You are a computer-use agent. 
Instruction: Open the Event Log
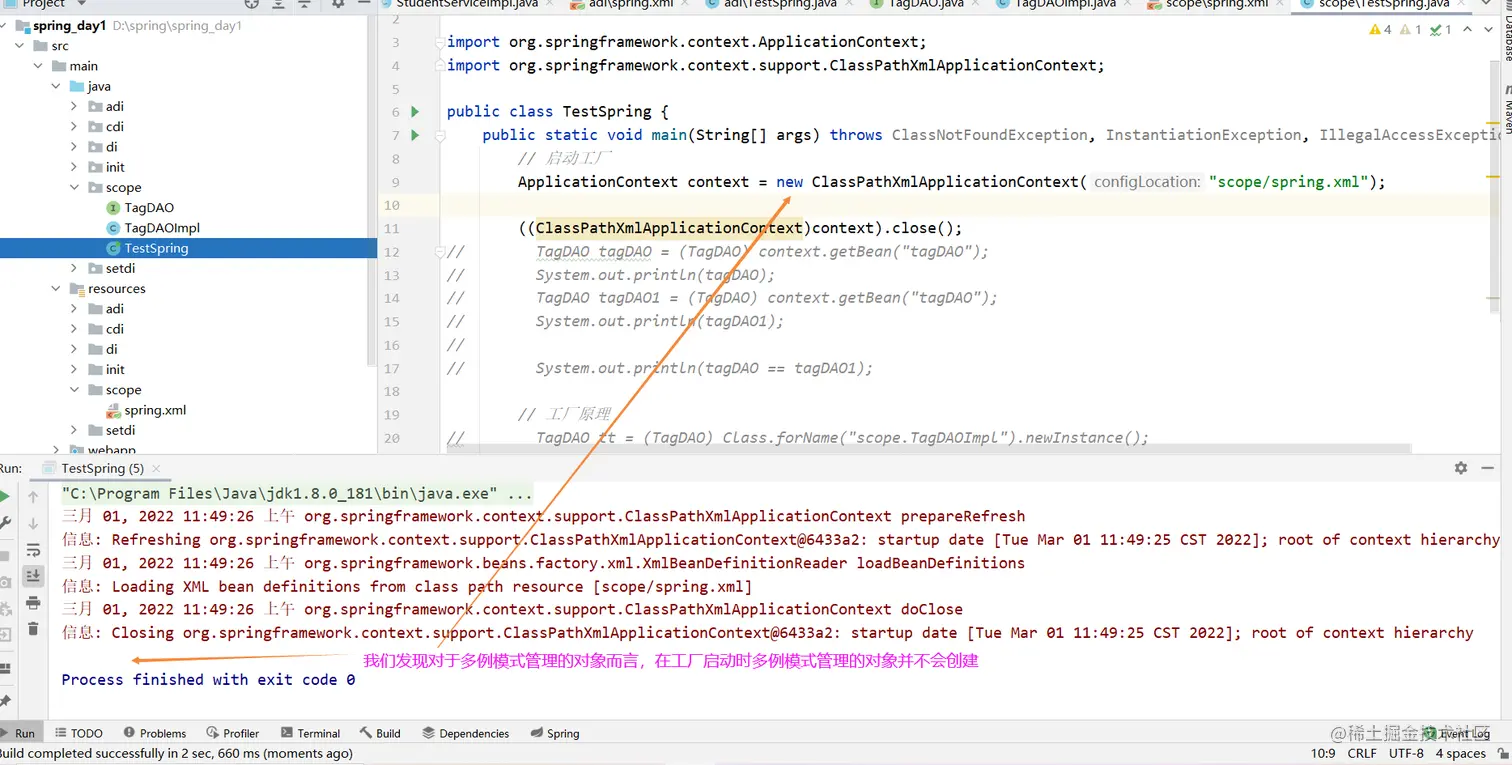pyautogui.click(x=1456, y=733)
